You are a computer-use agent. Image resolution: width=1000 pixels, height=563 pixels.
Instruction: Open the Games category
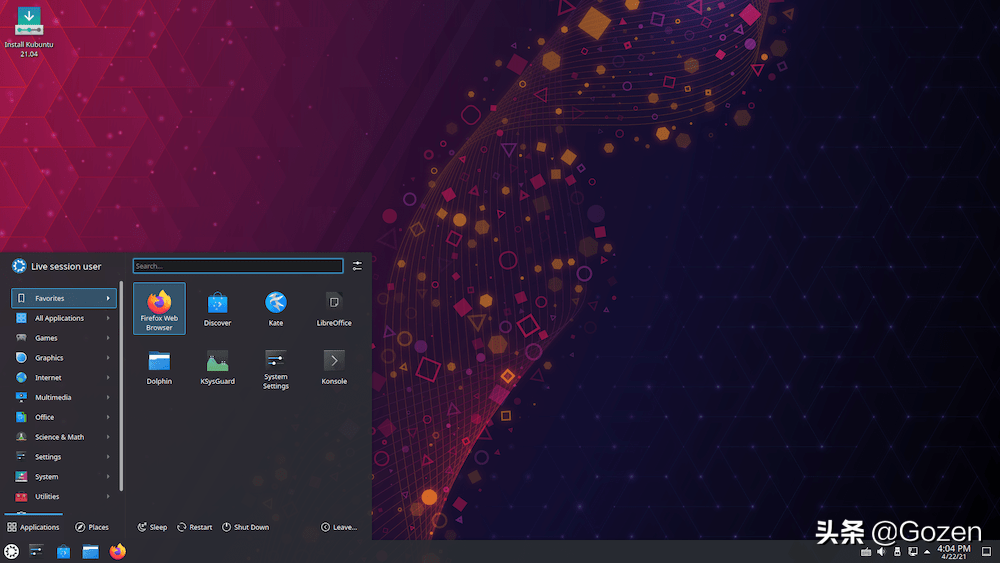pos(64,338)
